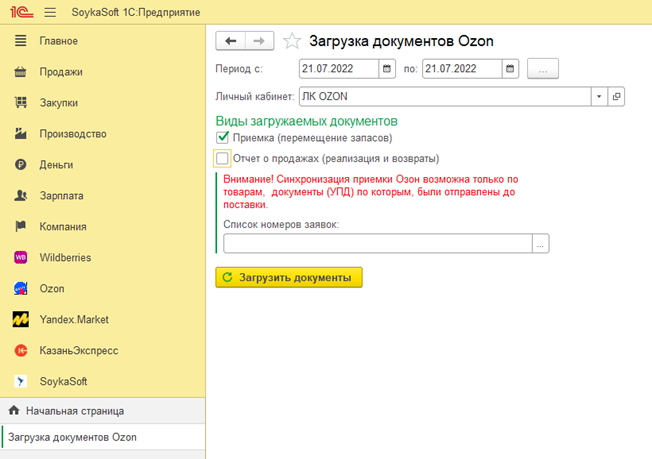The width and height of the screenshot is (652, 459).
Task: Click the КазаньЭкспресс logo icon
Action: point(20,350)
